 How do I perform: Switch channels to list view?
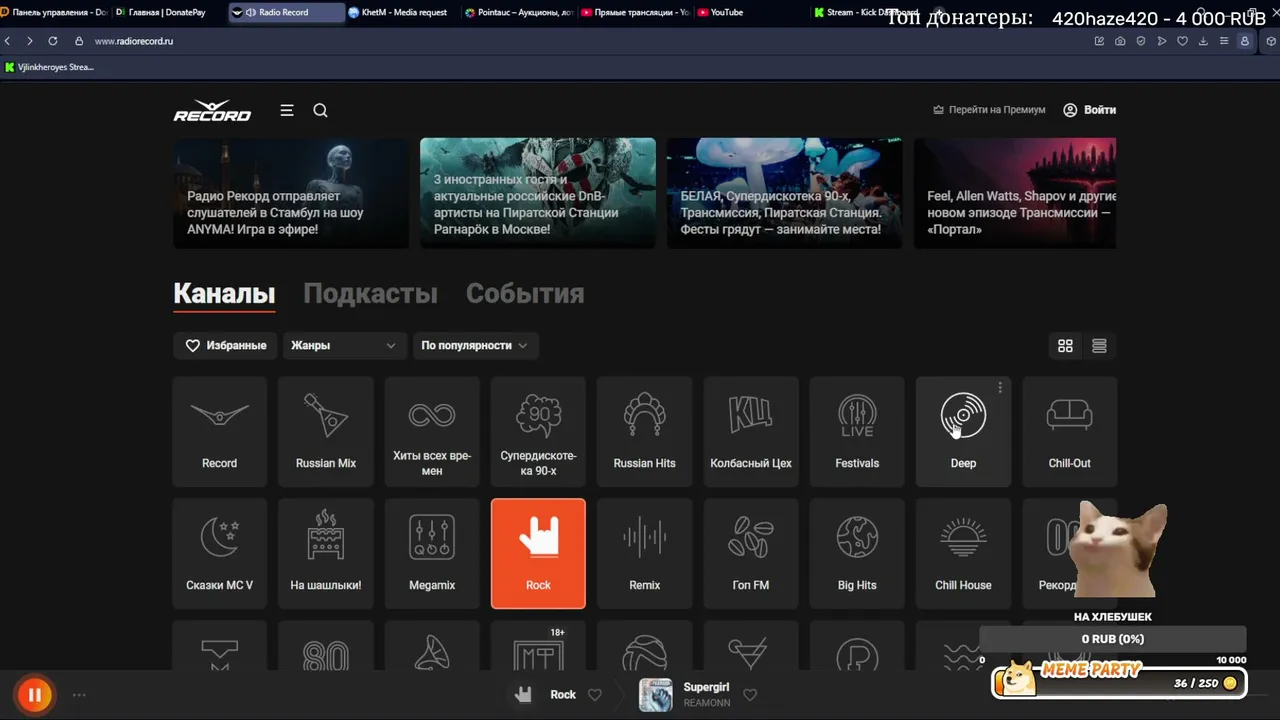pyautogui.click(x=1099, y=346)
